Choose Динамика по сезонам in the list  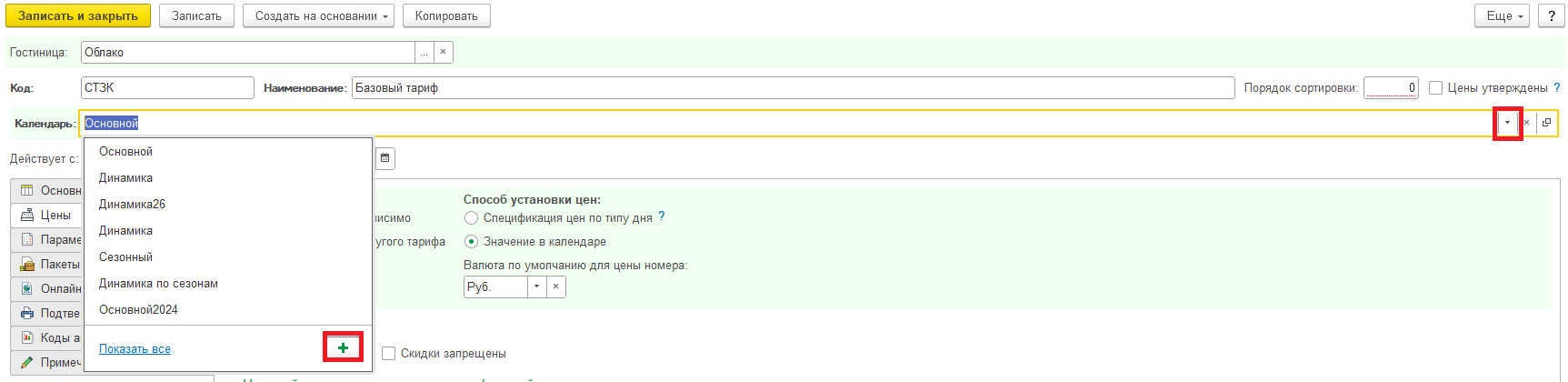coord(228,284)
